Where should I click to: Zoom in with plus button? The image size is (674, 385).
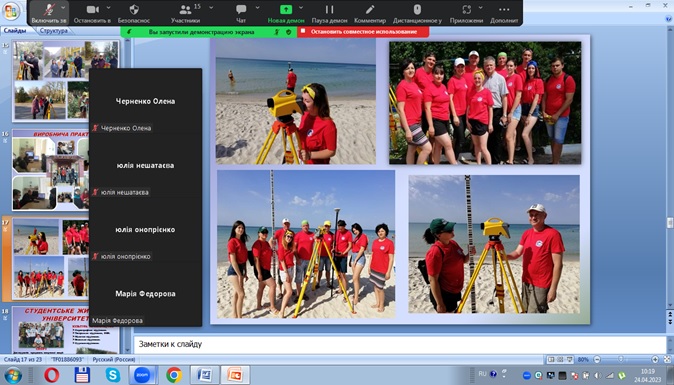[655, 359]
